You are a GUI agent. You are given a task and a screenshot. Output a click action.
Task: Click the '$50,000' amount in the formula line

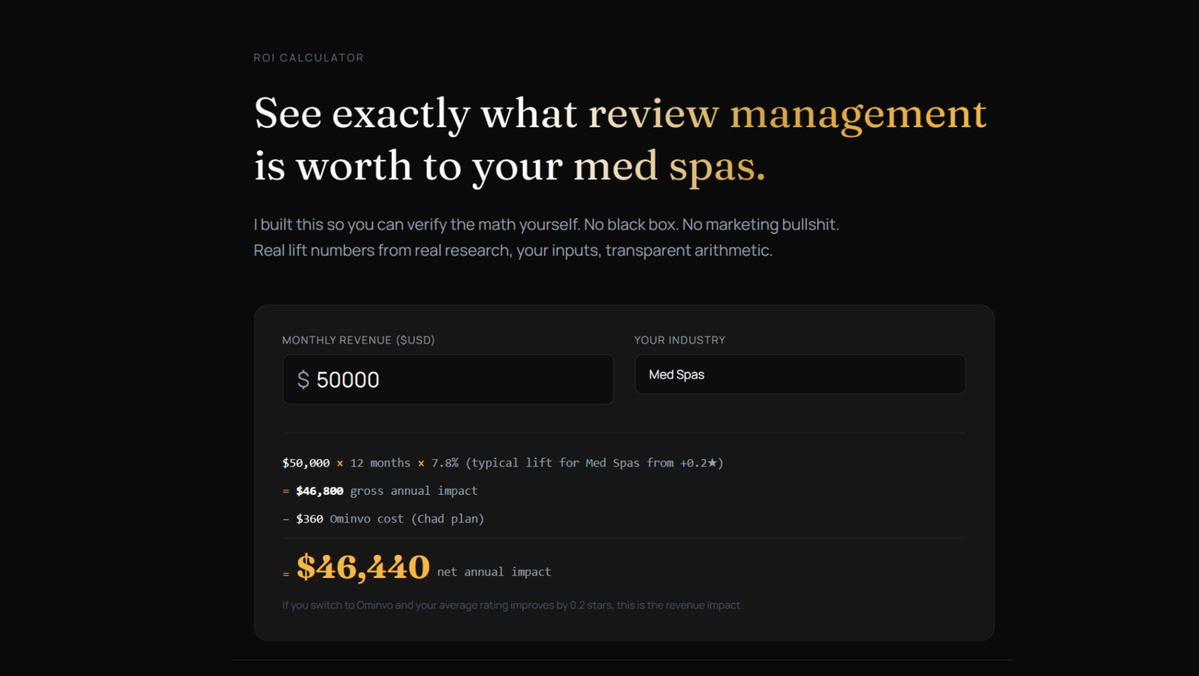click(x=306, y=463)
